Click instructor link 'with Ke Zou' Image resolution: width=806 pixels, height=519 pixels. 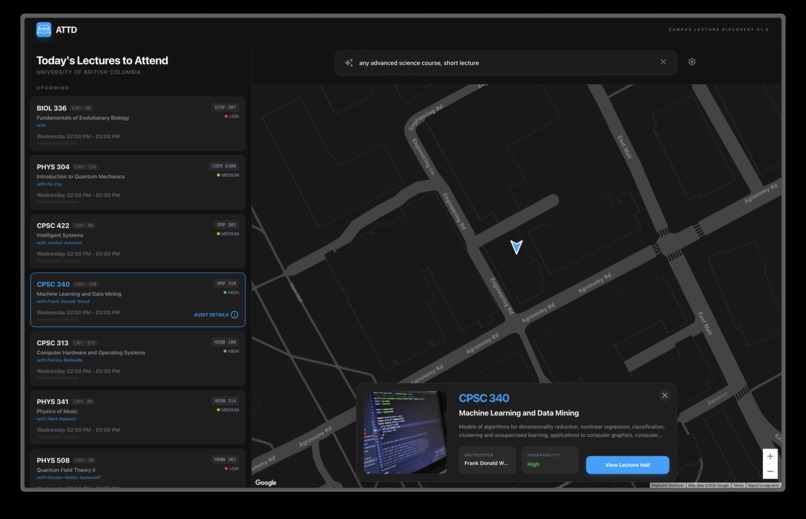[49, 184]
